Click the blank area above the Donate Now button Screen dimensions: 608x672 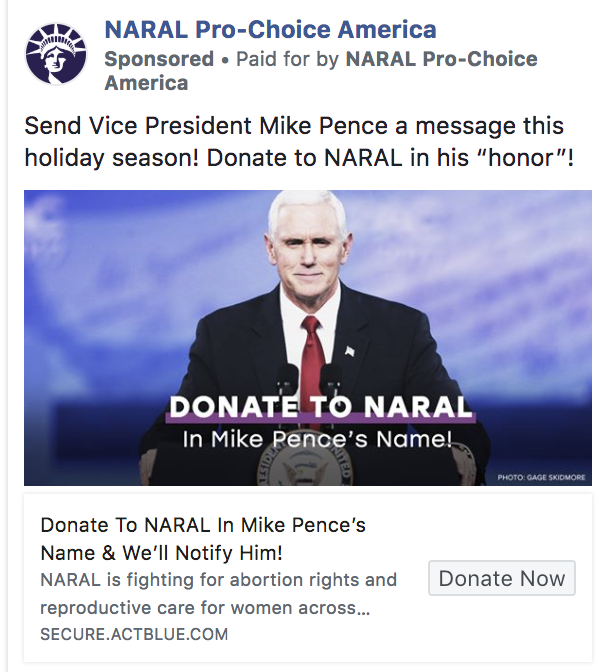(502, 528)
